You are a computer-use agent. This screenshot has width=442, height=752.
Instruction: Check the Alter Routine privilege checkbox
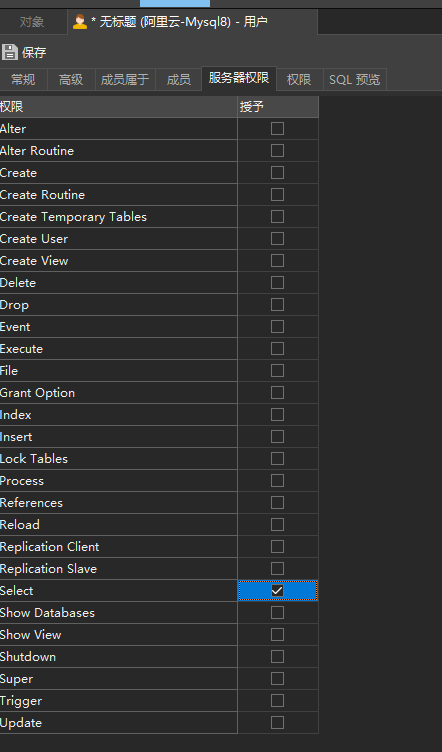point(277,151)
